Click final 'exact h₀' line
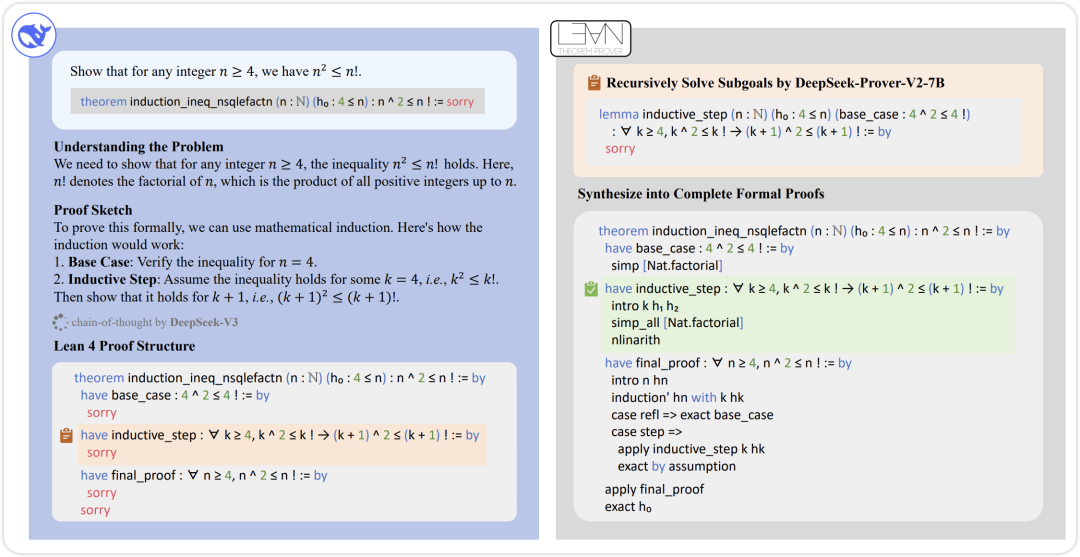Viewport: 1080px width, 557px height. pos(628,507)
